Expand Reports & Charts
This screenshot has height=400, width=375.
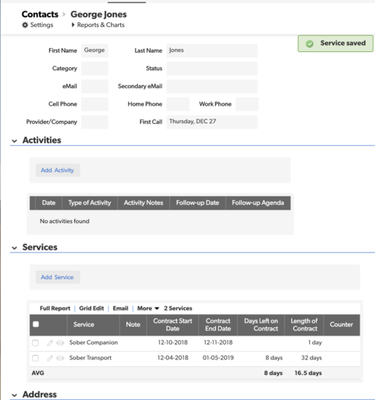pyautogui.click(x=98, y=25)
